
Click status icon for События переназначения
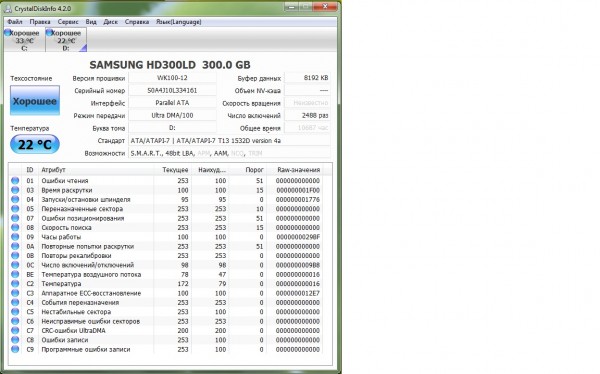[x=15, y=302]
